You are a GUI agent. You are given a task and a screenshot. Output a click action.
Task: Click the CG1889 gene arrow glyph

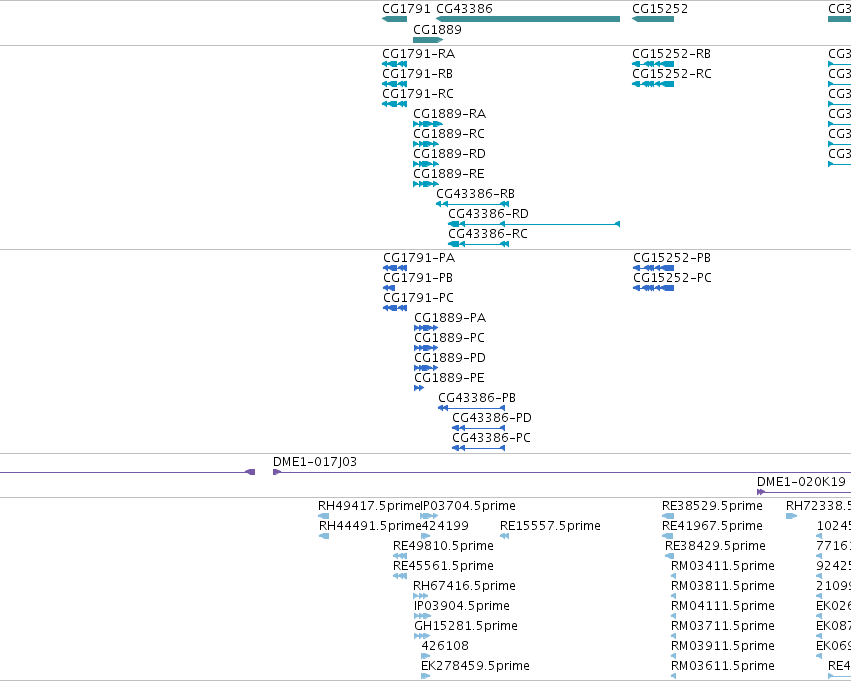pos(428,40)
